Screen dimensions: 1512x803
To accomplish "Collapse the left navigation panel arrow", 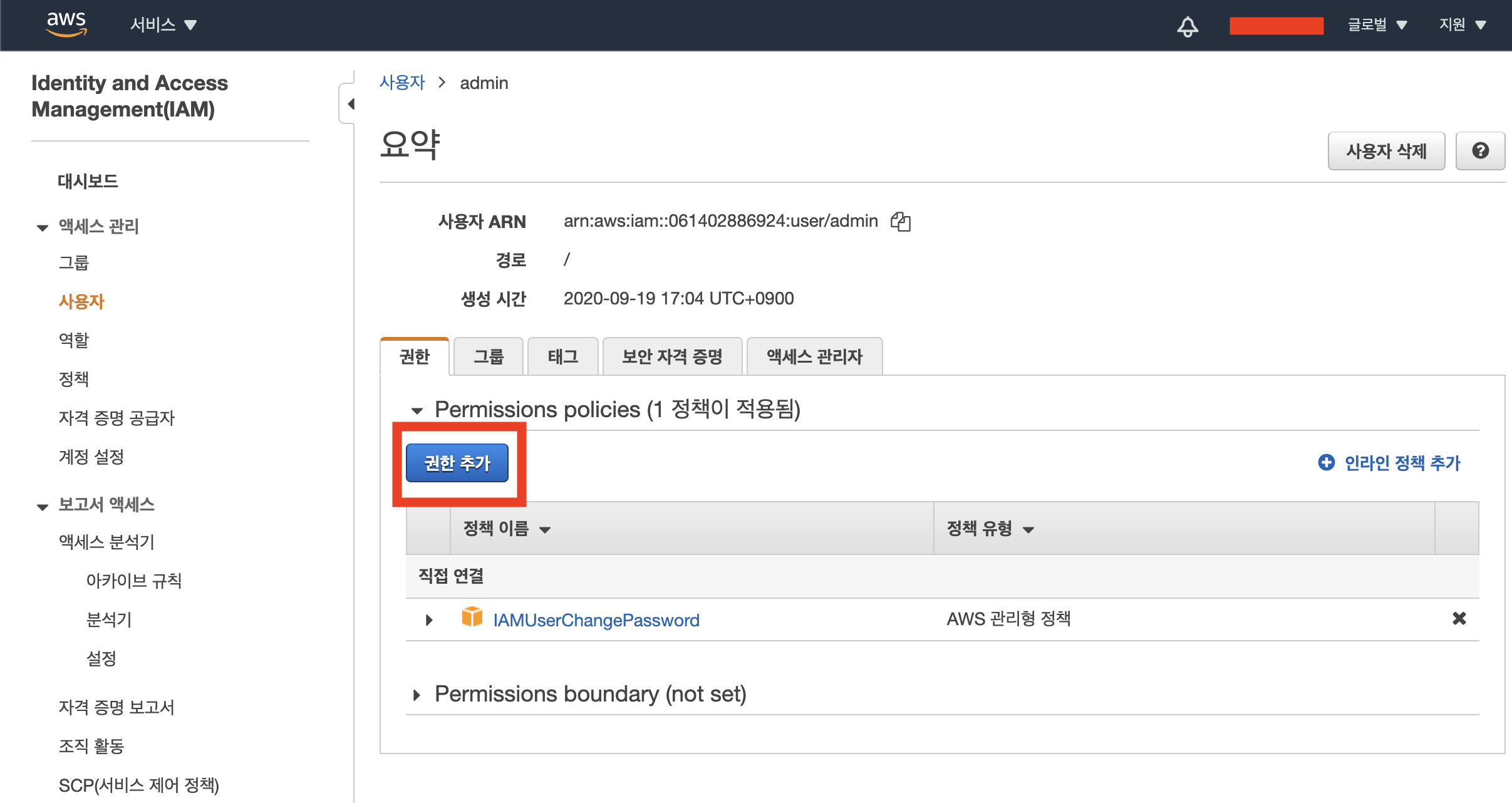I will 350,104.
